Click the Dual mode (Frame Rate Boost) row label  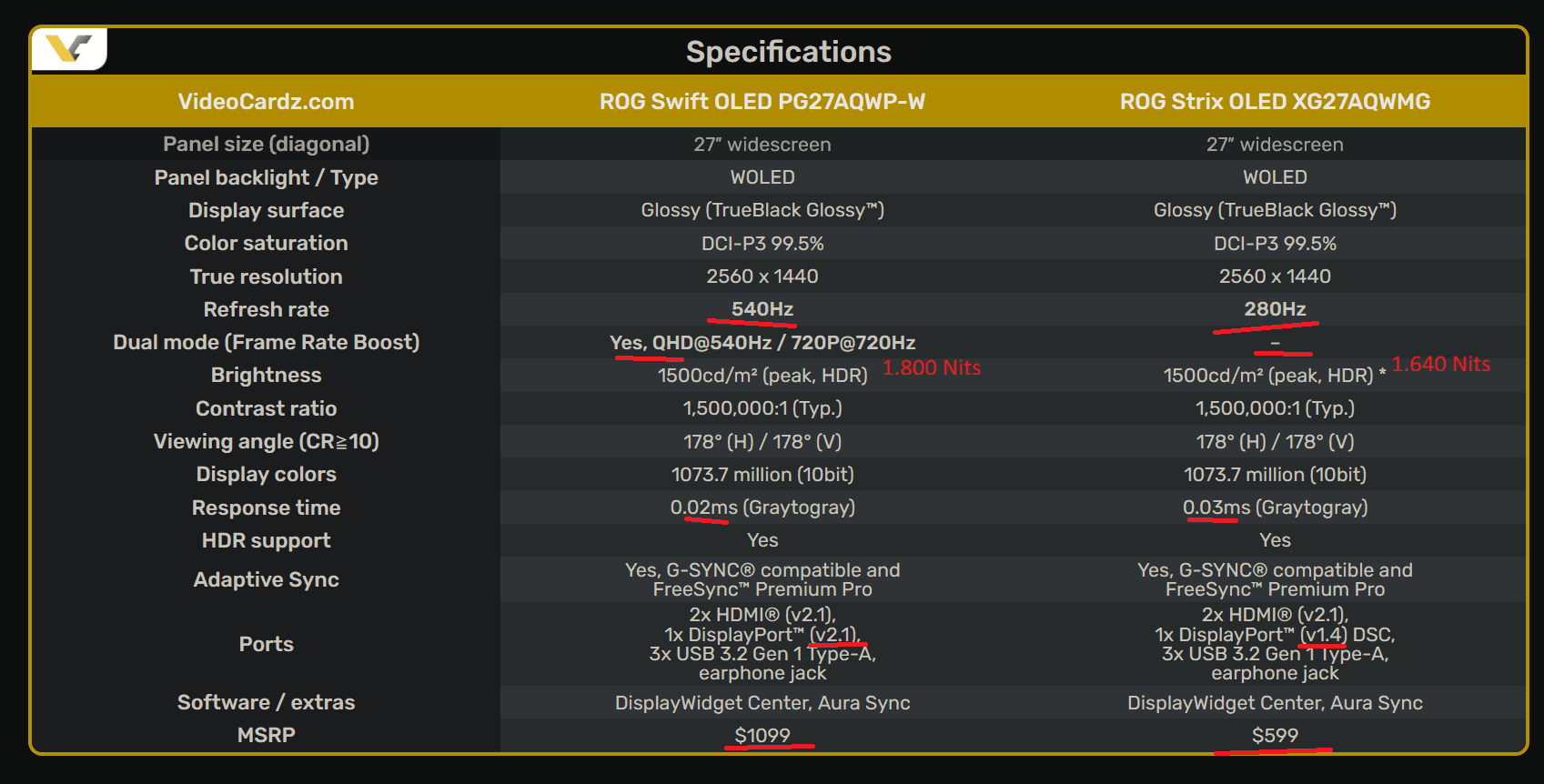click(266, 342)
